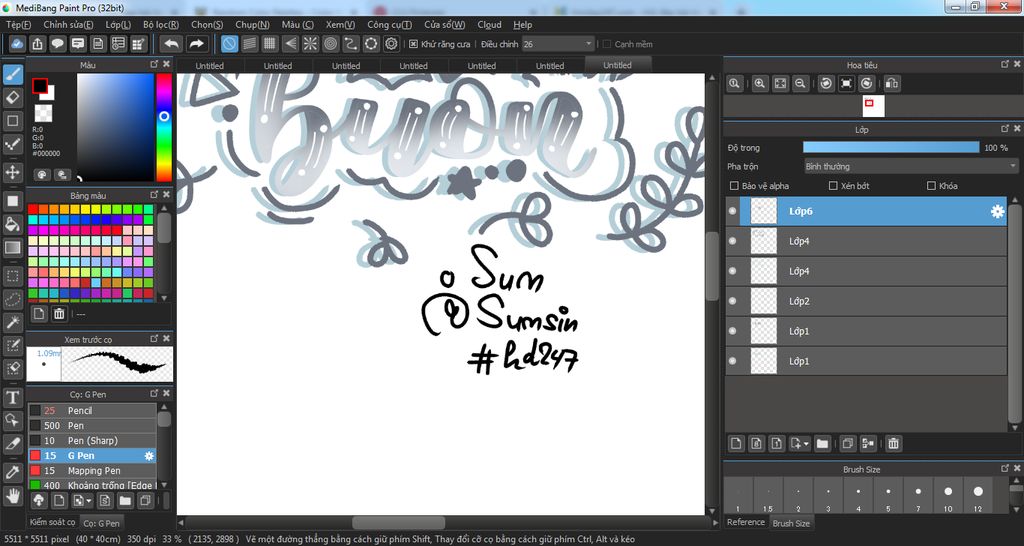Click the black foreground color swatch
Image resolution: width=1024 pixels, height=546 pixels.
(40, 86)
